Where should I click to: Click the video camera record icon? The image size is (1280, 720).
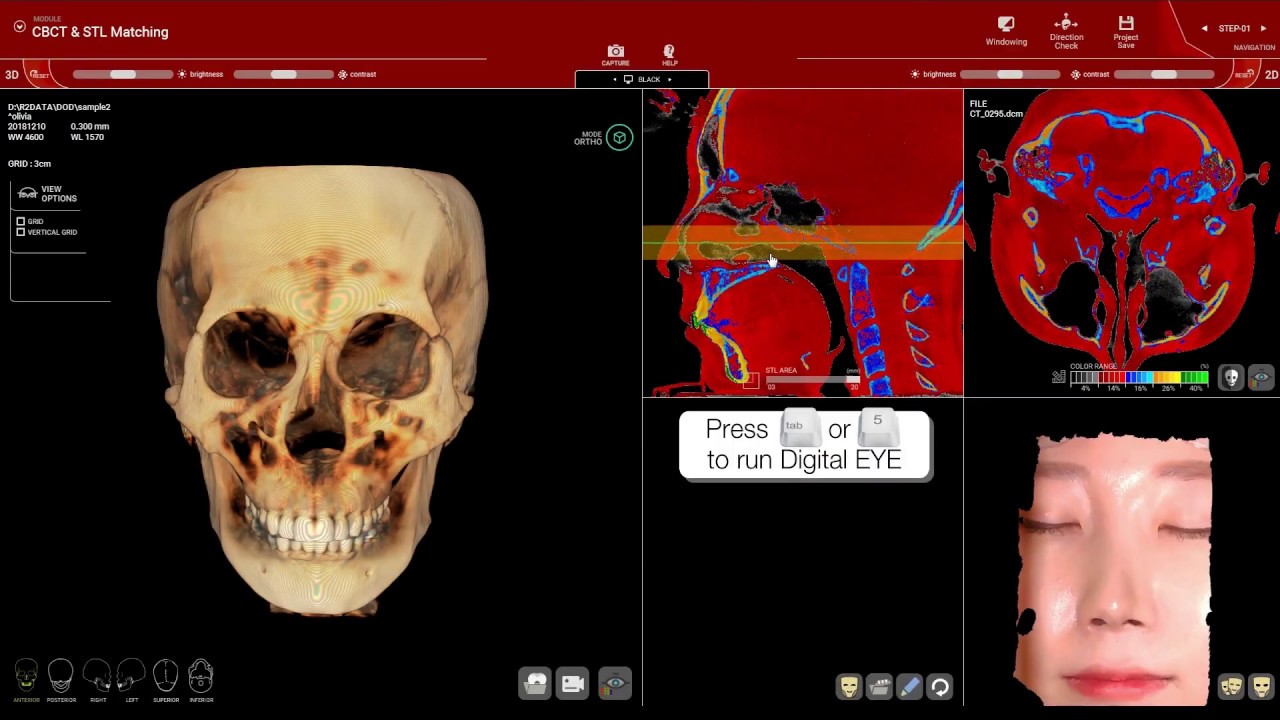[x=573, y=684]
